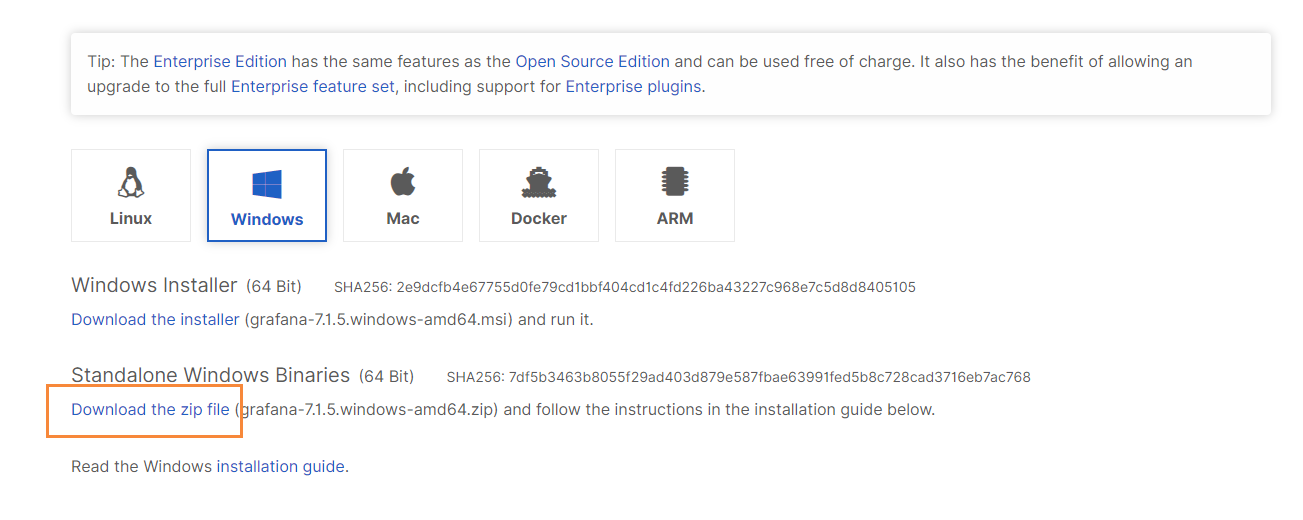Click the Linux penguin icon

131,183
